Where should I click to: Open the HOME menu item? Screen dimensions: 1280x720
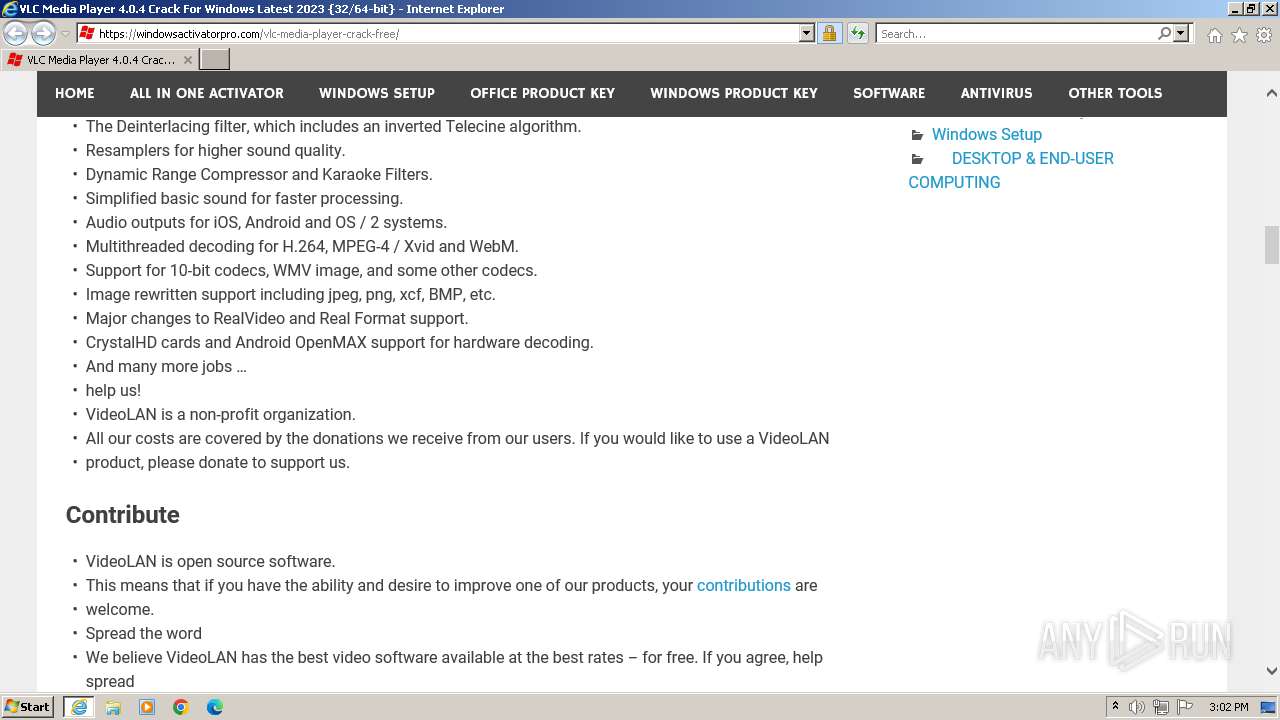[x=75, y=93]
